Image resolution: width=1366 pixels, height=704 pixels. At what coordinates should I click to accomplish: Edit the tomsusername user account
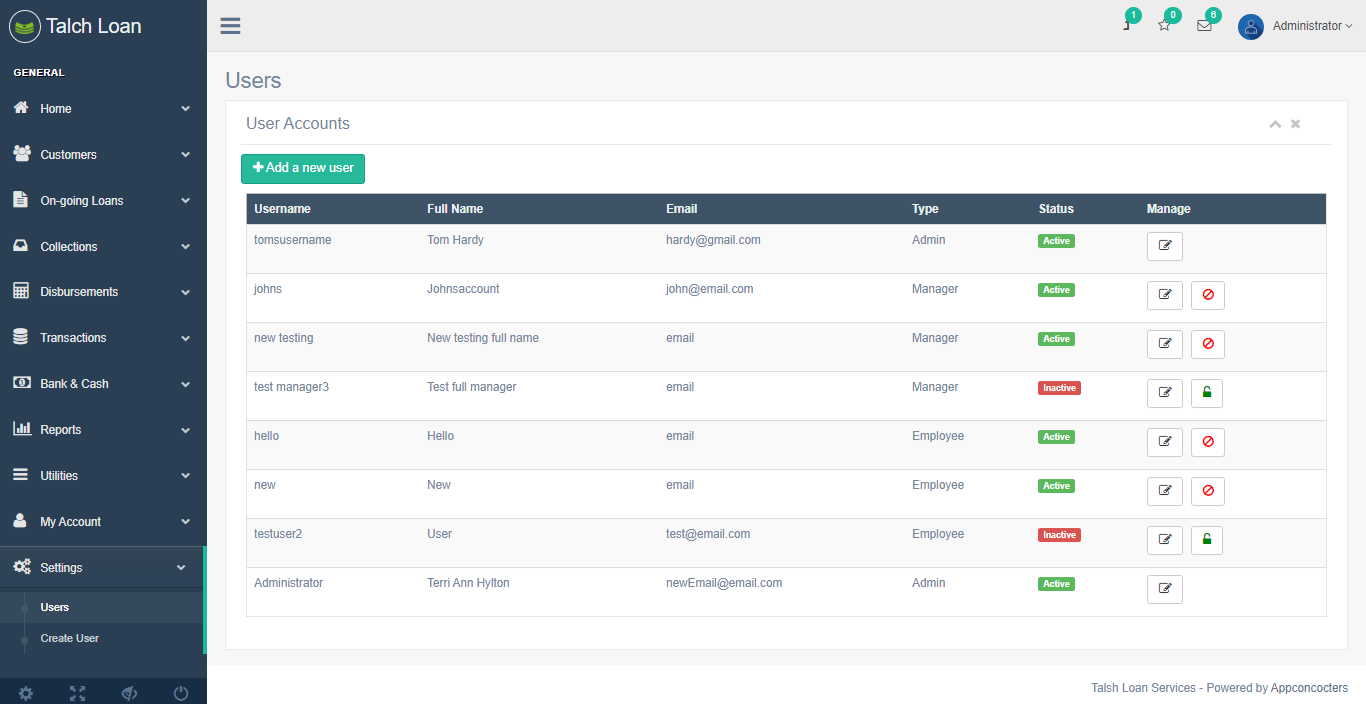pos(1164,247)
